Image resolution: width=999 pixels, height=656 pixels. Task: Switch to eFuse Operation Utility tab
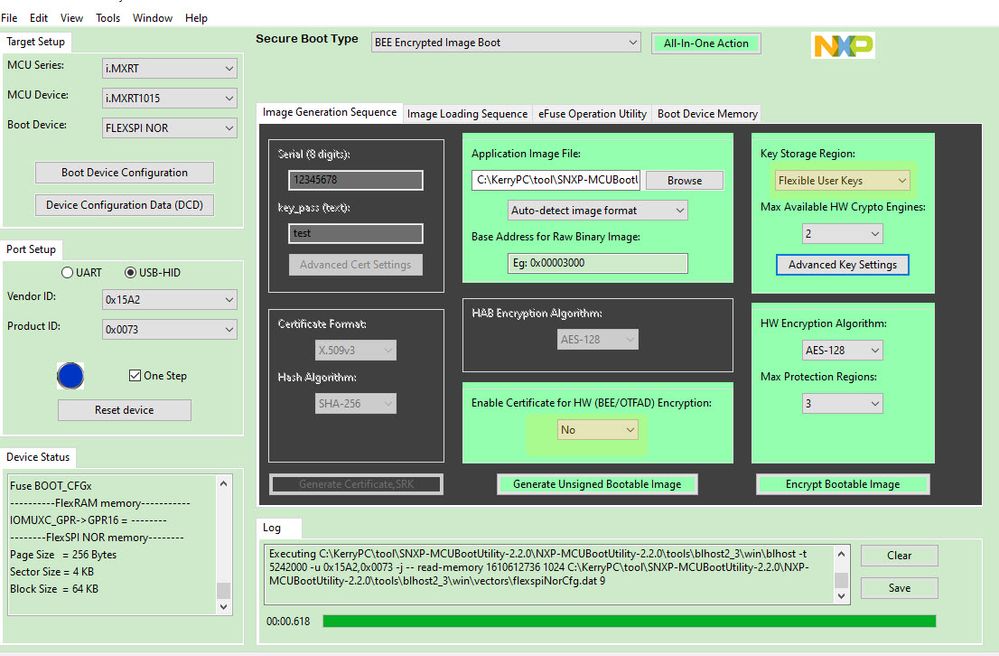tap(593, 113)
